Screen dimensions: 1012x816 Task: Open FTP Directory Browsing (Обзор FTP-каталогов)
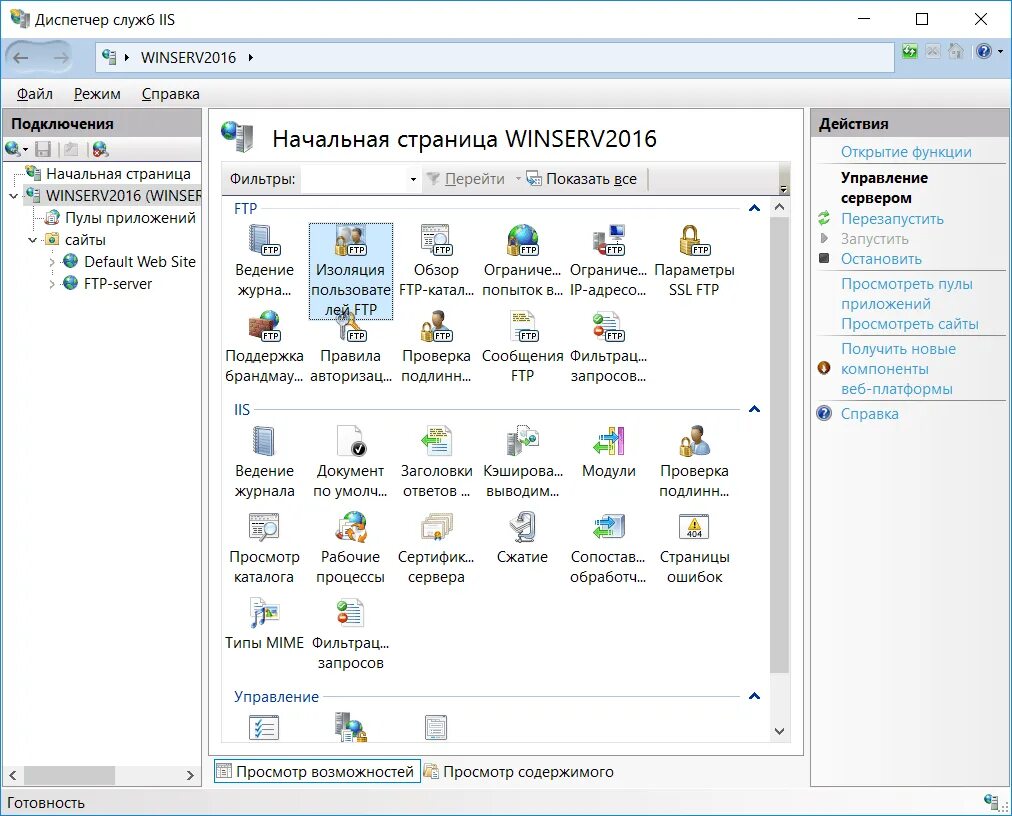click(x=436, y=250)
